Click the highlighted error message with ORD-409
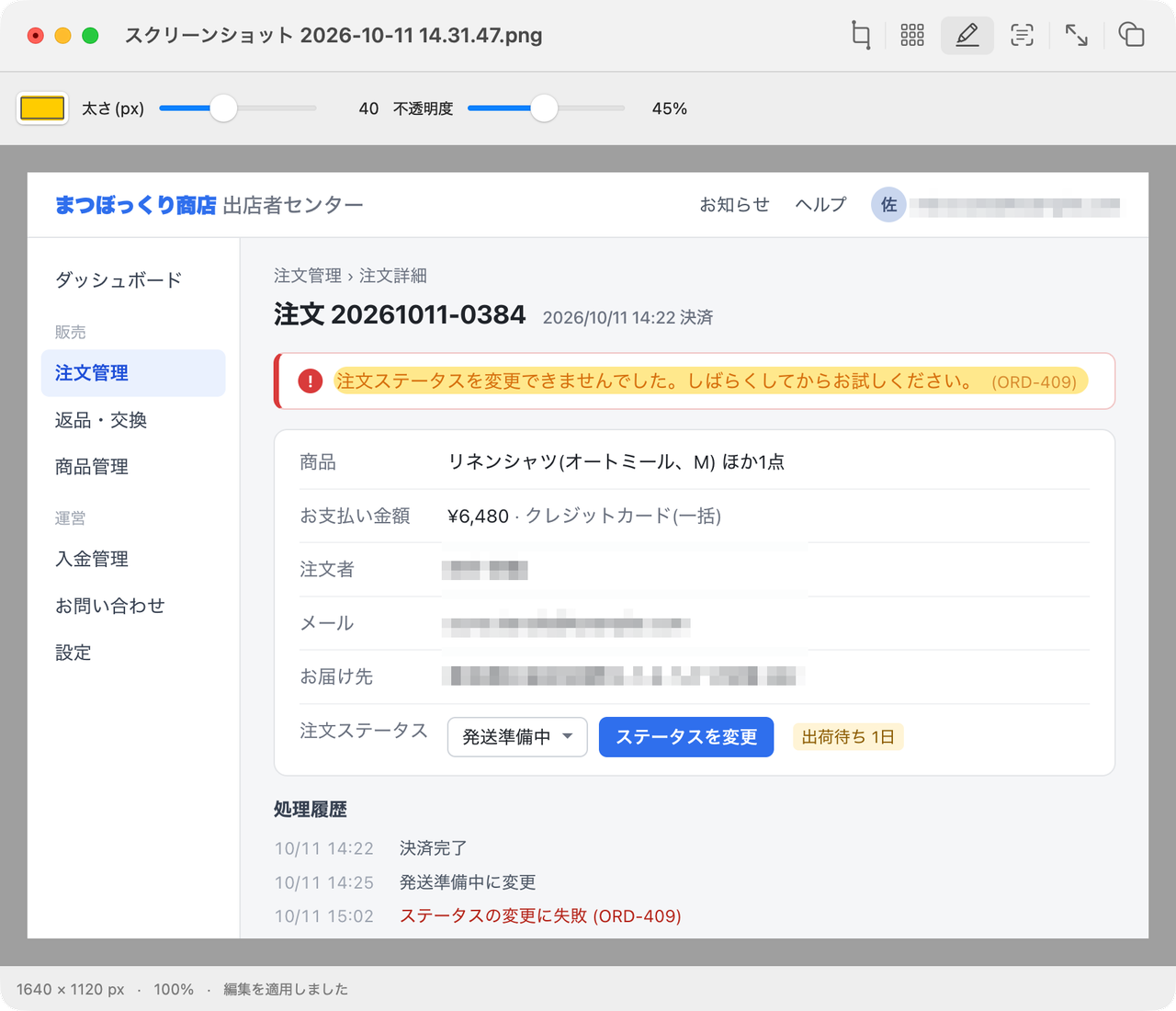 point(711,381)
